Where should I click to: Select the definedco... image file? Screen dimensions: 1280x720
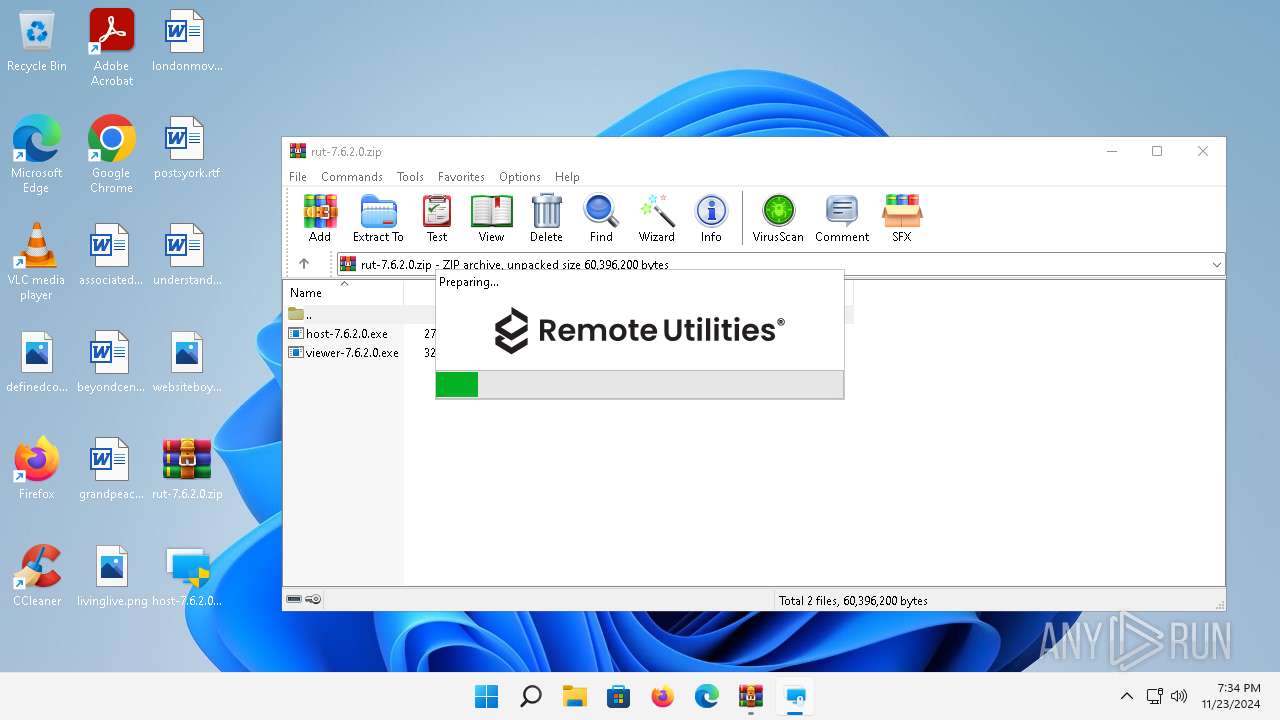point(37,362)
